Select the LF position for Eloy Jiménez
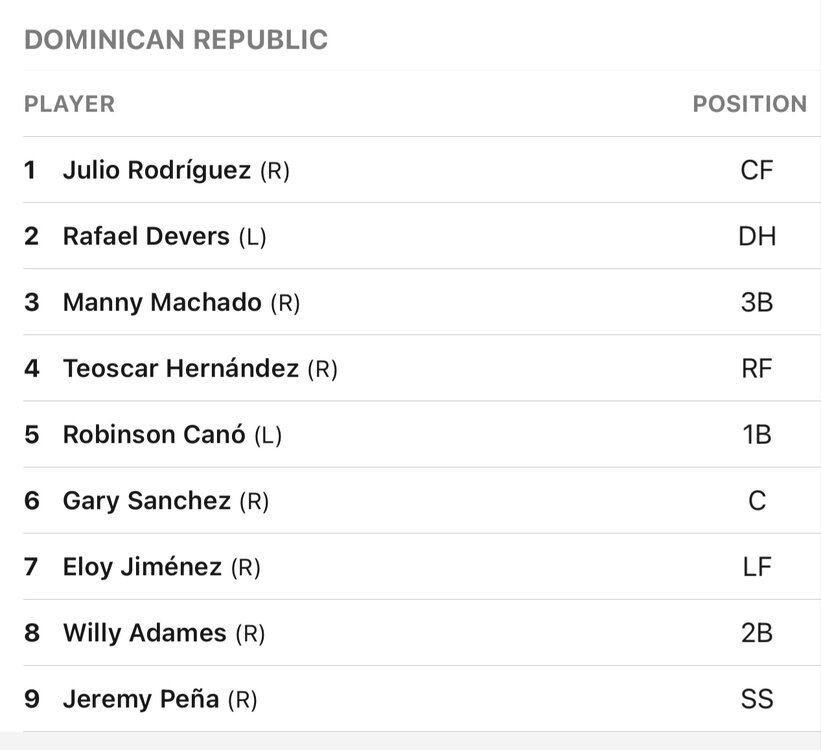 [x=757, y=566]
